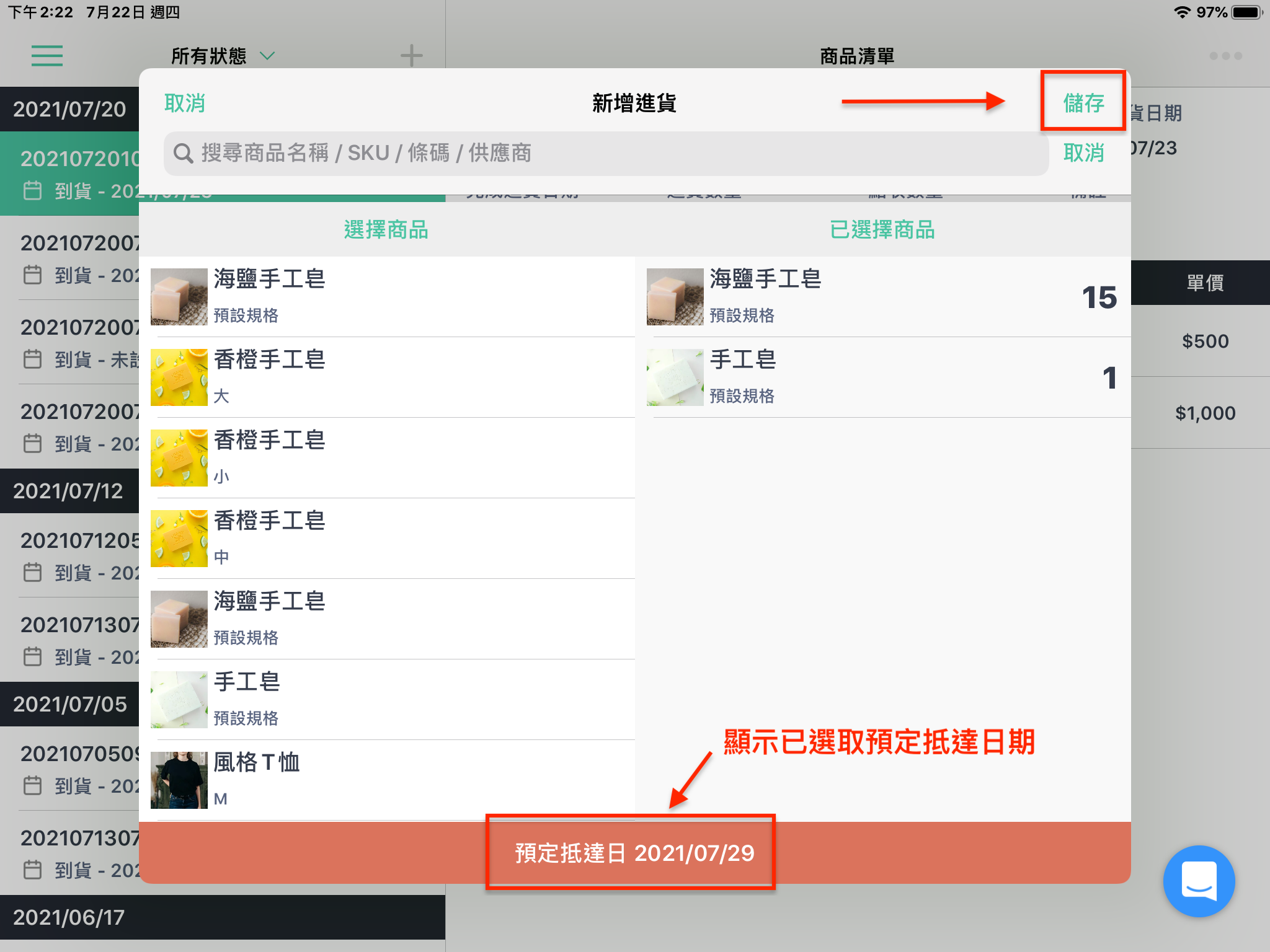Click the magnifier icon in search bar
Image resolution: width=1270 pixels, height=952 pixels.
tap(184, 153)
